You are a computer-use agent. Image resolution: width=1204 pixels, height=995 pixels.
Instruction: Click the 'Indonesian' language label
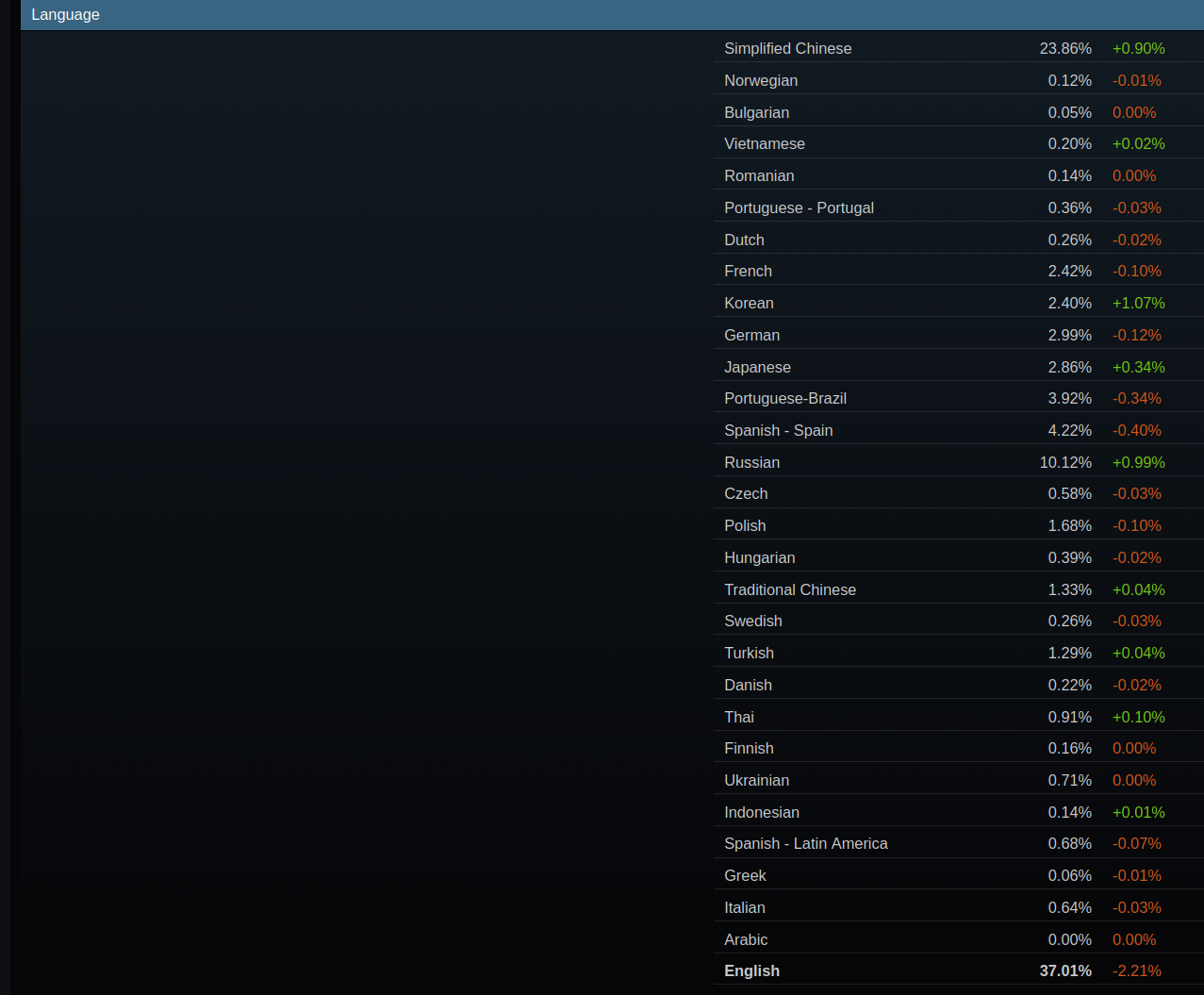coord(762,812)
